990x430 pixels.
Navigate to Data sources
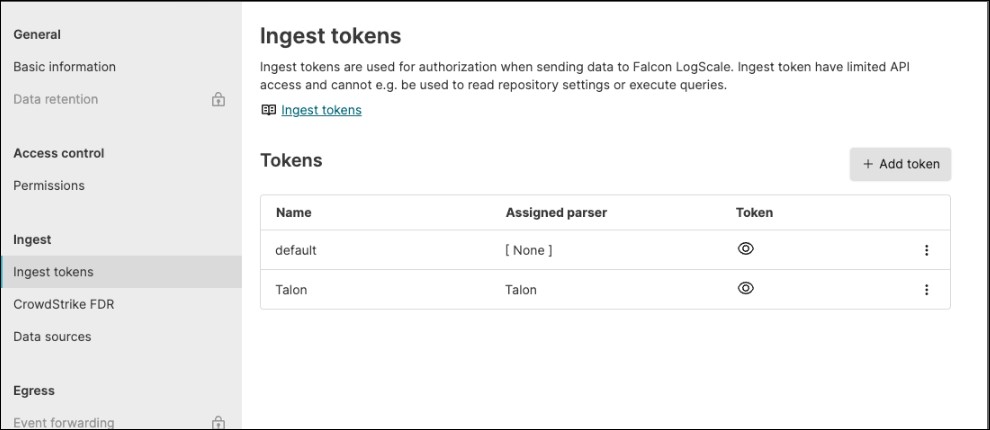(x=52, y=337)
